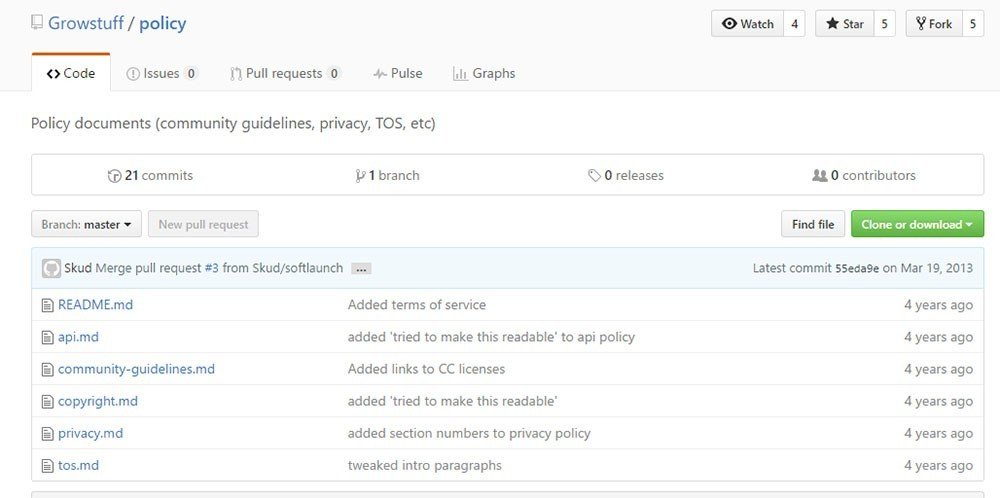Open the Issues tab

[x=162, y=73]
